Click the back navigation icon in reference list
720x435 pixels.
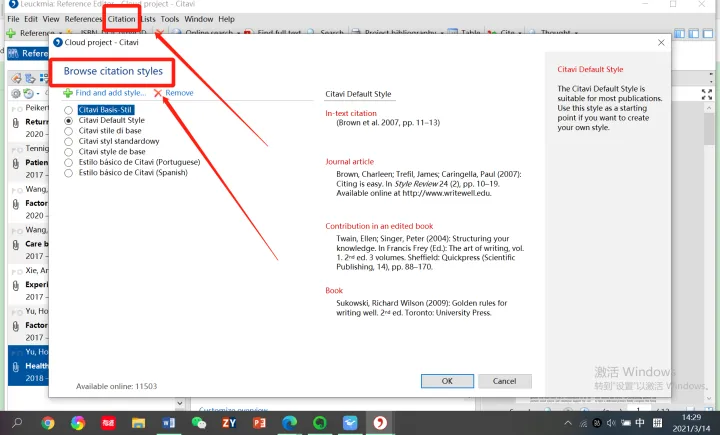(16, 78)
